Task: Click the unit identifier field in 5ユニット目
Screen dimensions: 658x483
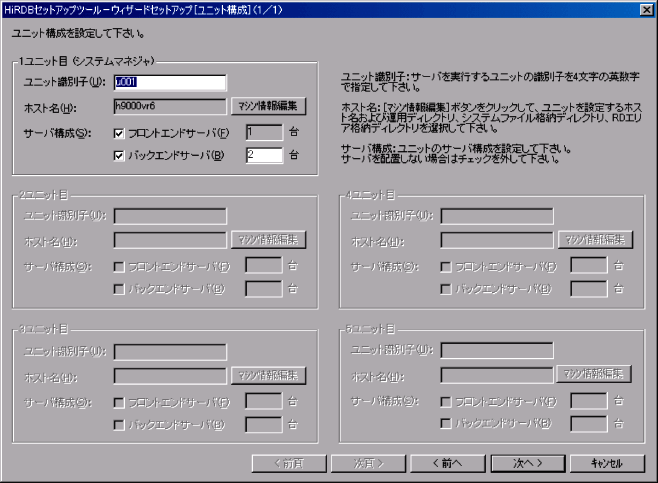Action: point(497,351)
